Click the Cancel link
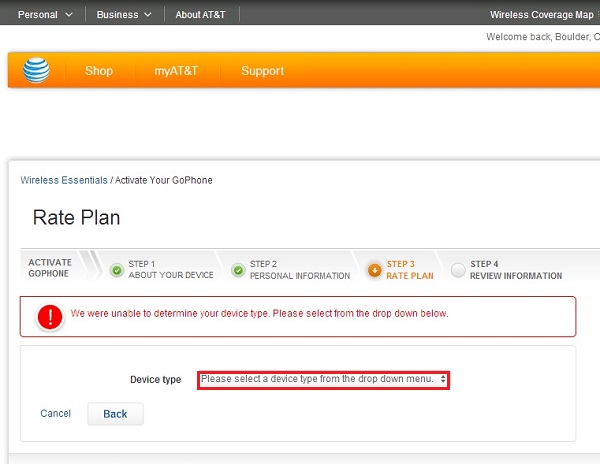This screenshot has height=464, width=600. point(55,414)
